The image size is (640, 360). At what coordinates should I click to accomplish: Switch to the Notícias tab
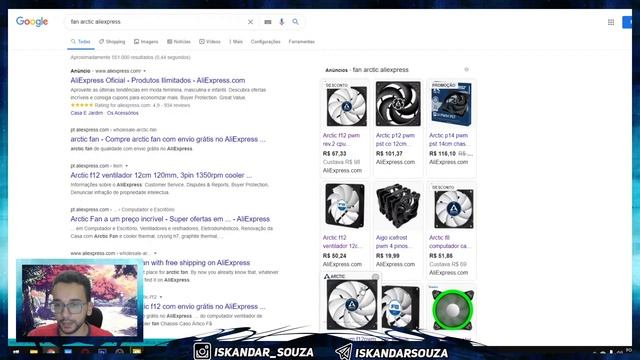tap(179, 42)
